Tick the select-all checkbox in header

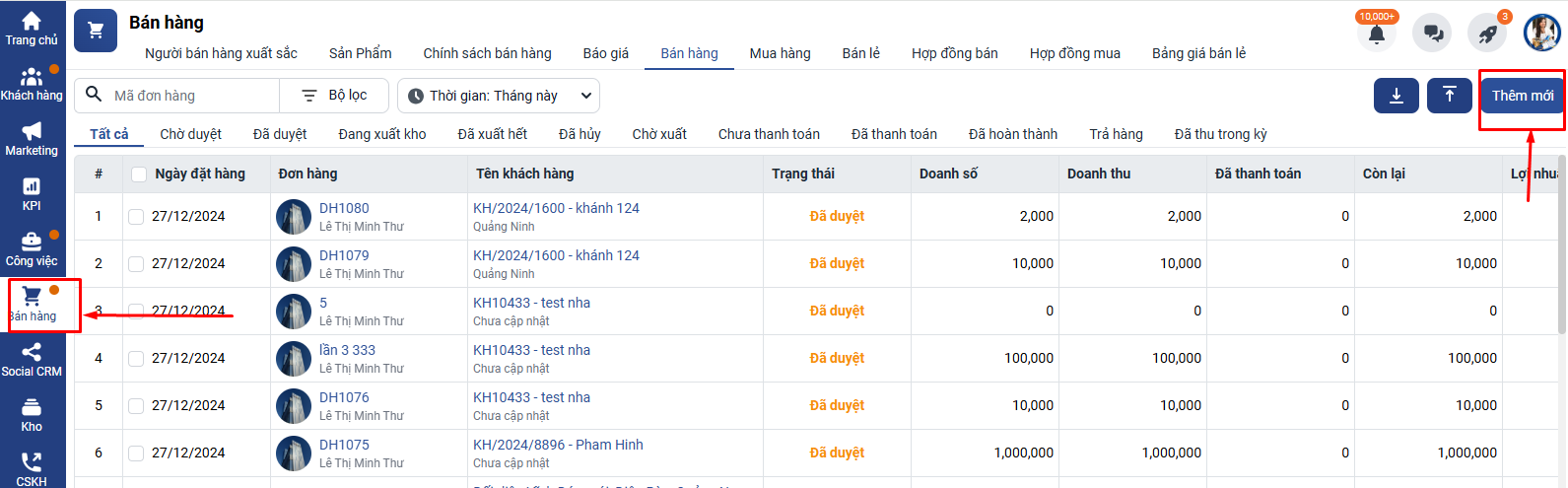(x=139, y=174)
